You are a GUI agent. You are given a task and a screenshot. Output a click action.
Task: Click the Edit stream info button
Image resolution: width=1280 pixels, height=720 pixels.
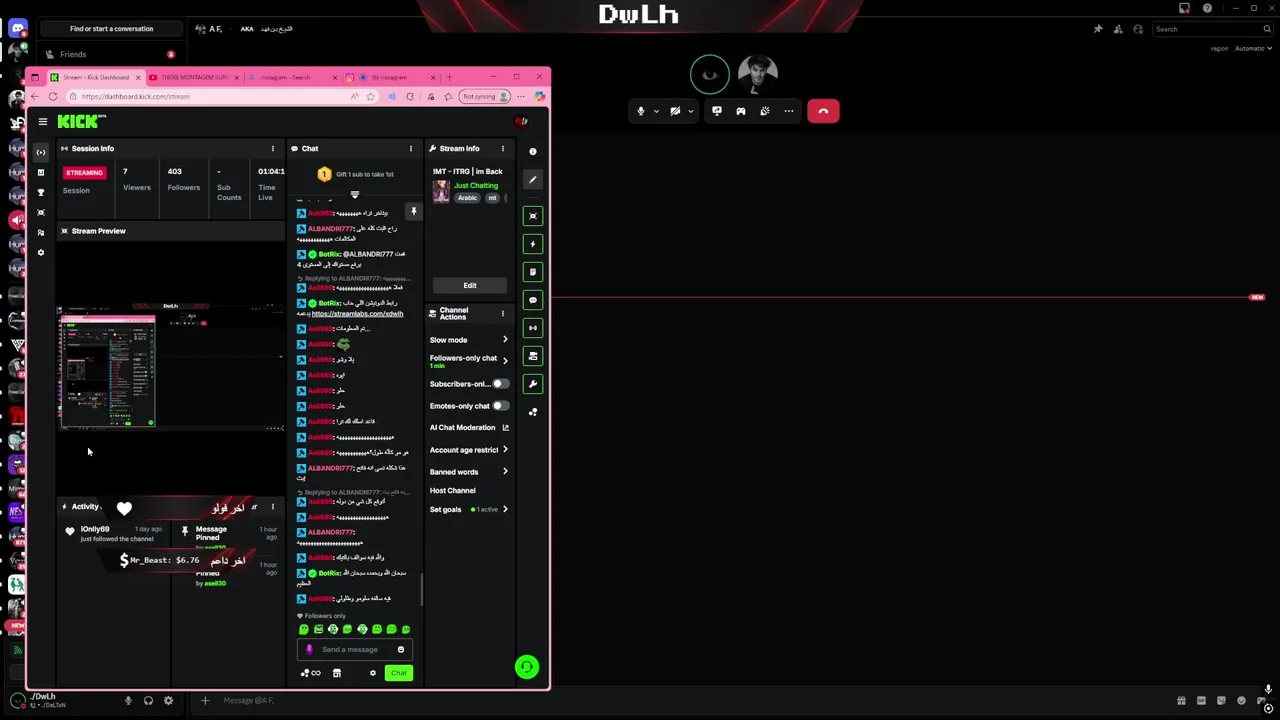click(x=470, y=286)
